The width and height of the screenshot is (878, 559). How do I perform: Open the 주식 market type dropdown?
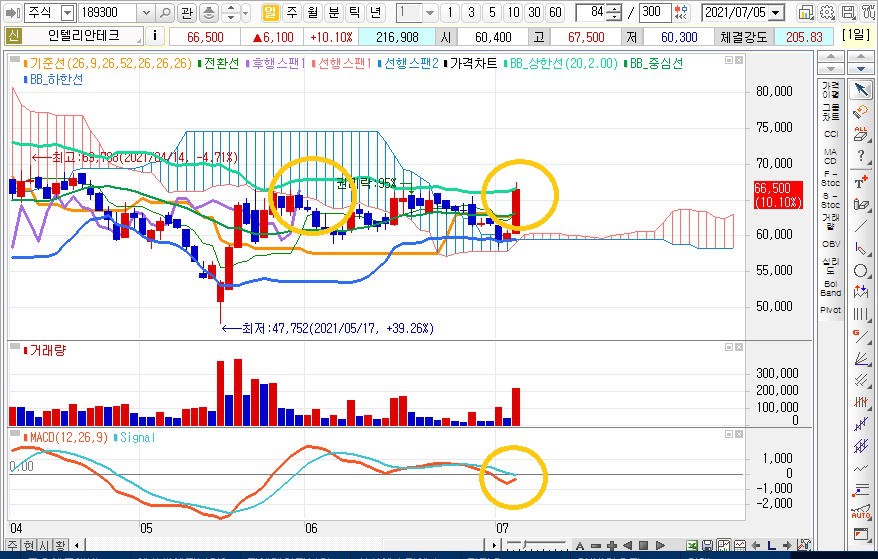pos(68,12)
